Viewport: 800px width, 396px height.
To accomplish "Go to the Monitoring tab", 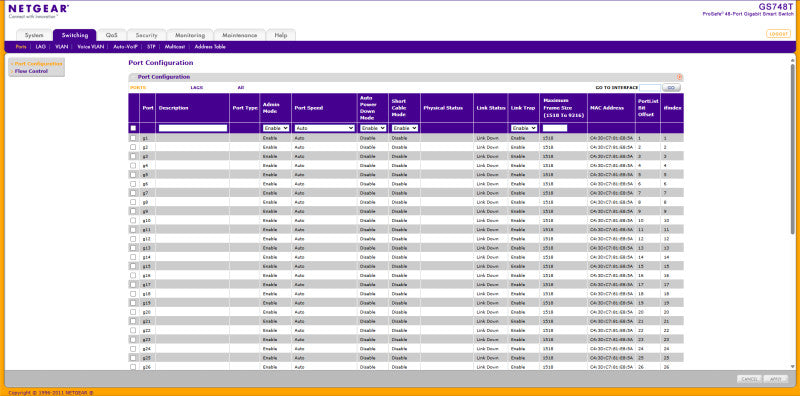I will pos(190,35).
